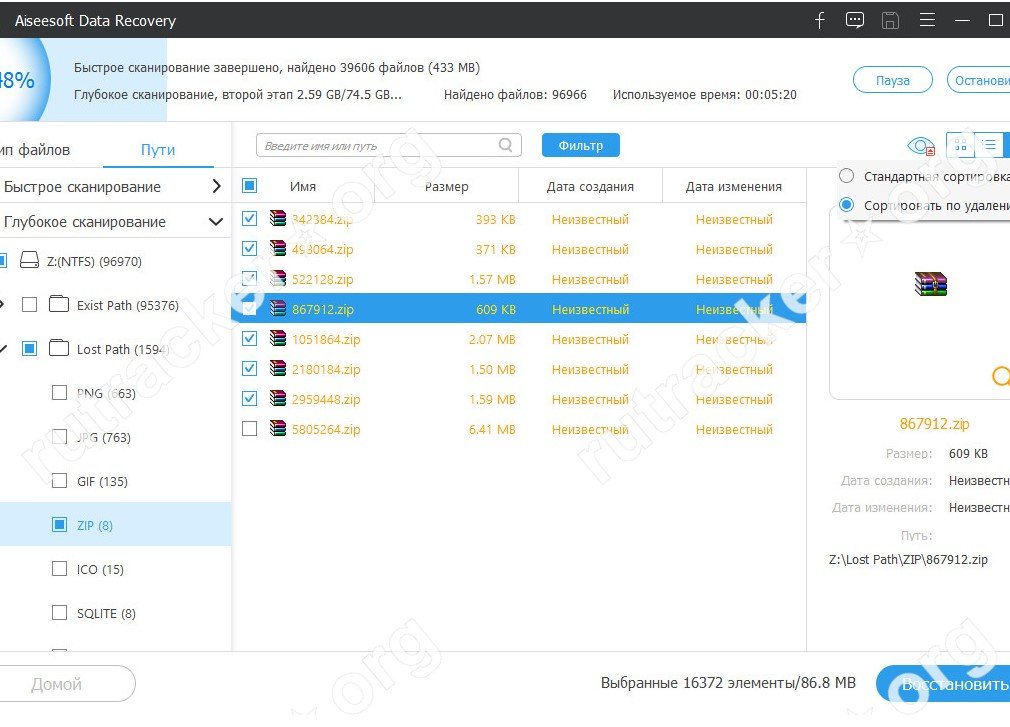Uncheck the 2959448.zip checkbox
1010x727 pixels.
pyautogui.click(x=249, y=399)
